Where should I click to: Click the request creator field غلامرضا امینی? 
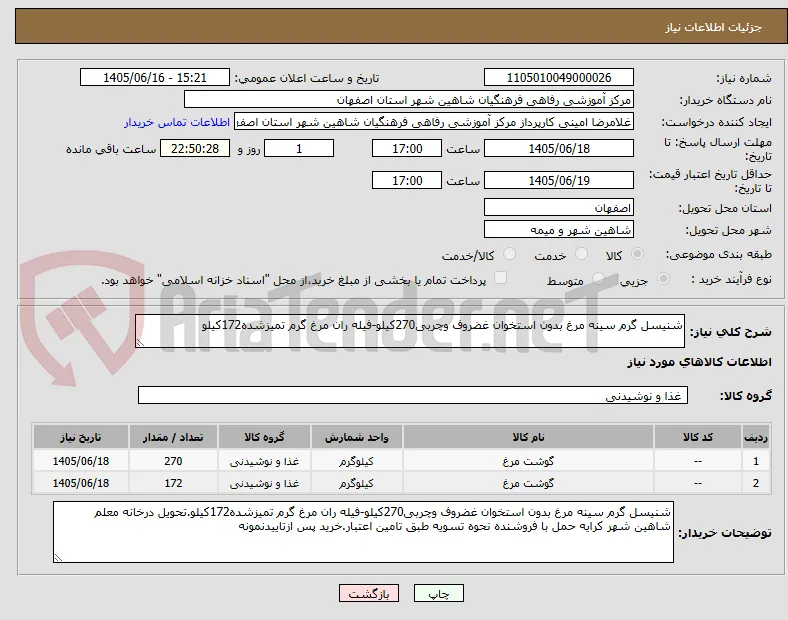coord(434,122)
